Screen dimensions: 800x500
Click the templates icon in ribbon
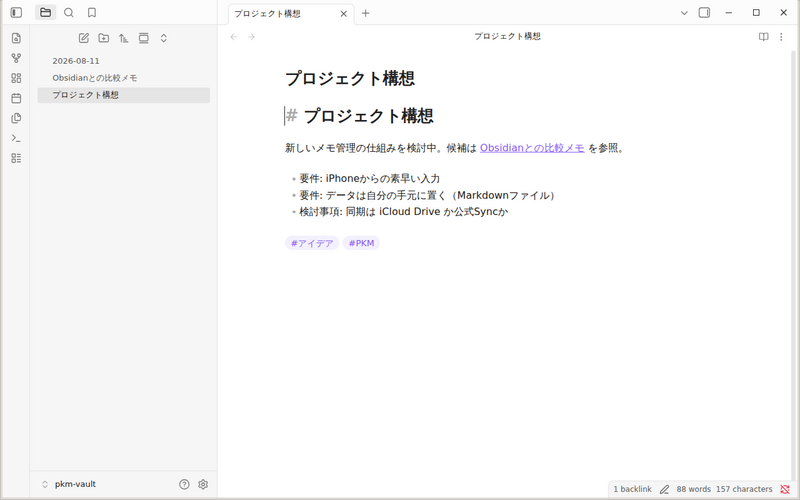pyautogui.click(x=16, y=118)
